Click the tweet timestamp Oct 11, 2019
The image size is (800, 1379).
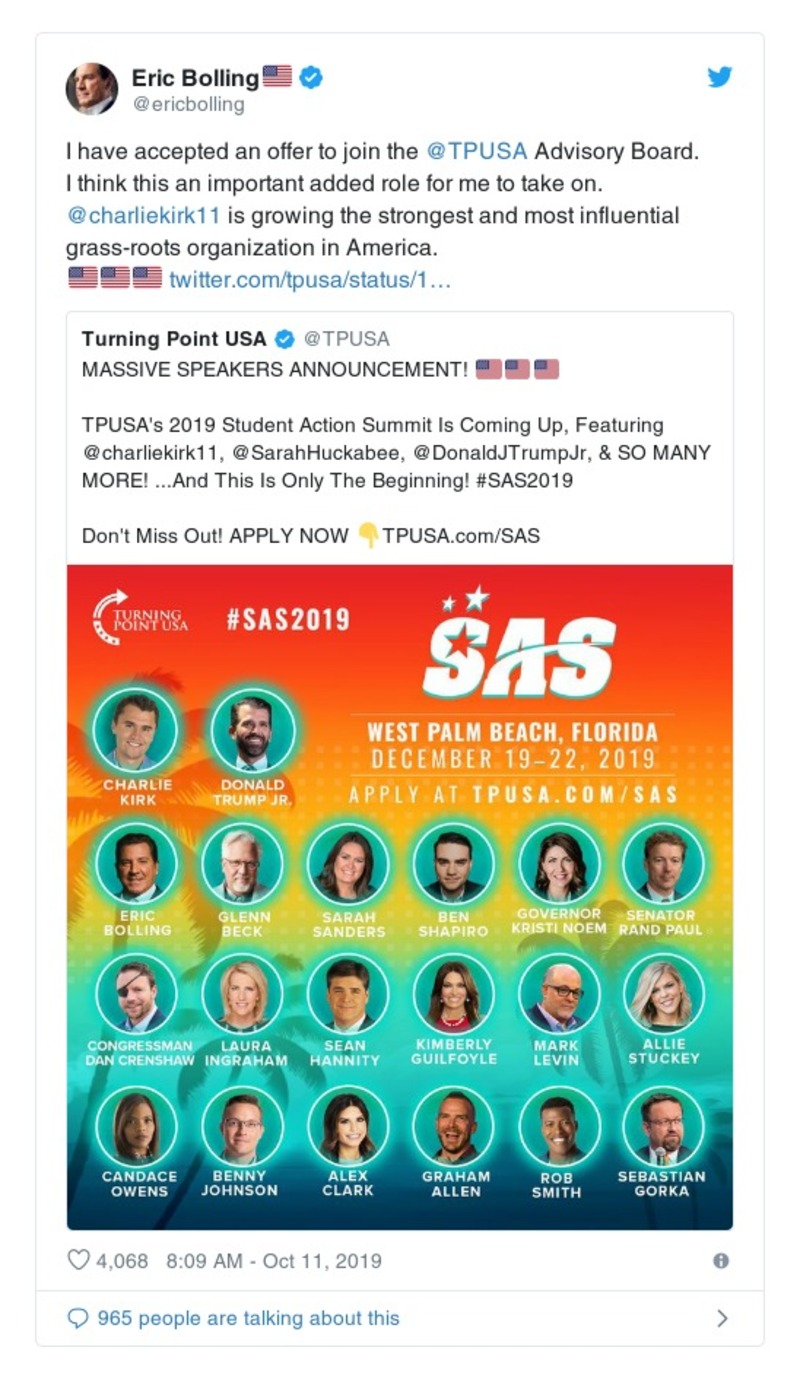tap(273, 1260)
